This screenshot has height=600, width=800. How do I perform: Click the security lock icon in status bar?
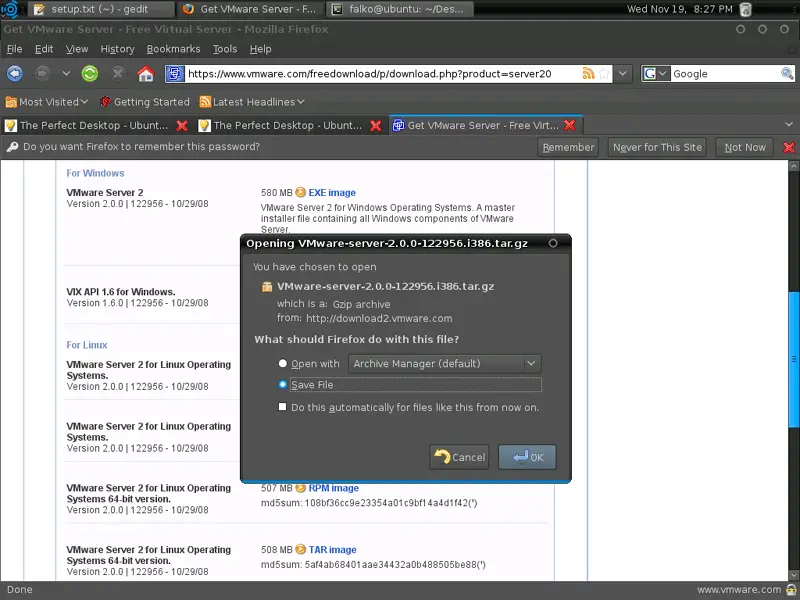[x=791, y=589]
